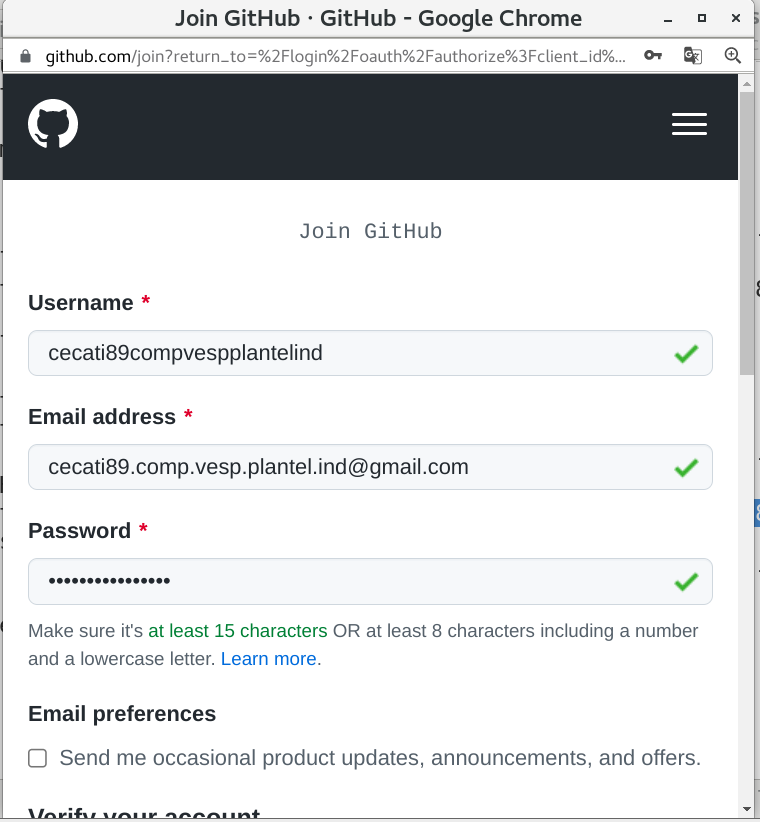
Task: Minimize the Chrome window
Action: [x=668, y=19]
